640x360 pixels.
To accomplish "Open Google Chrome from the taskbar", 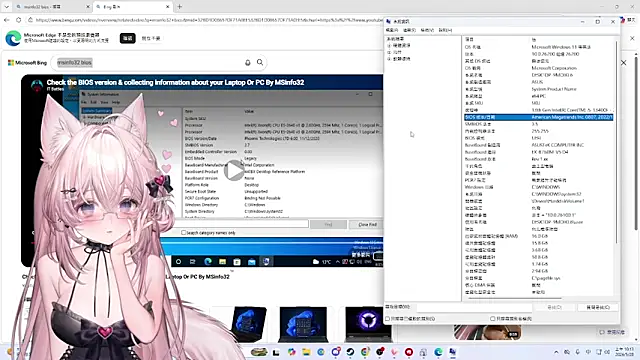I will coord(365,352).
